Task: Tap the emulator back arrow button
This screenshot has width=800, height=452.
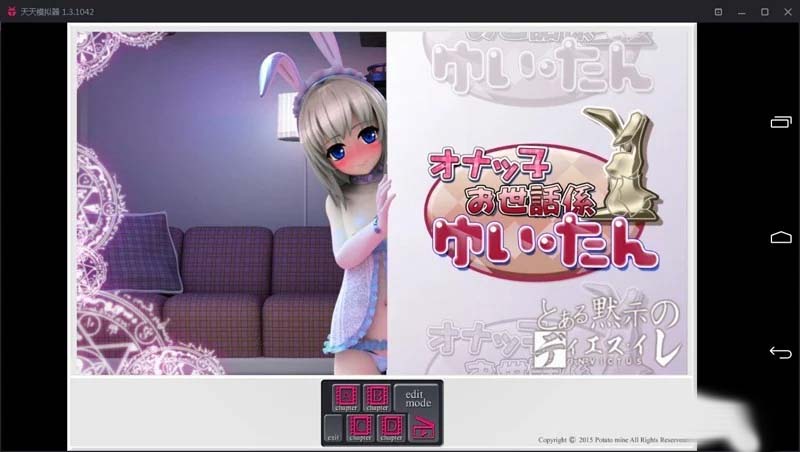Action: [781, 352]
